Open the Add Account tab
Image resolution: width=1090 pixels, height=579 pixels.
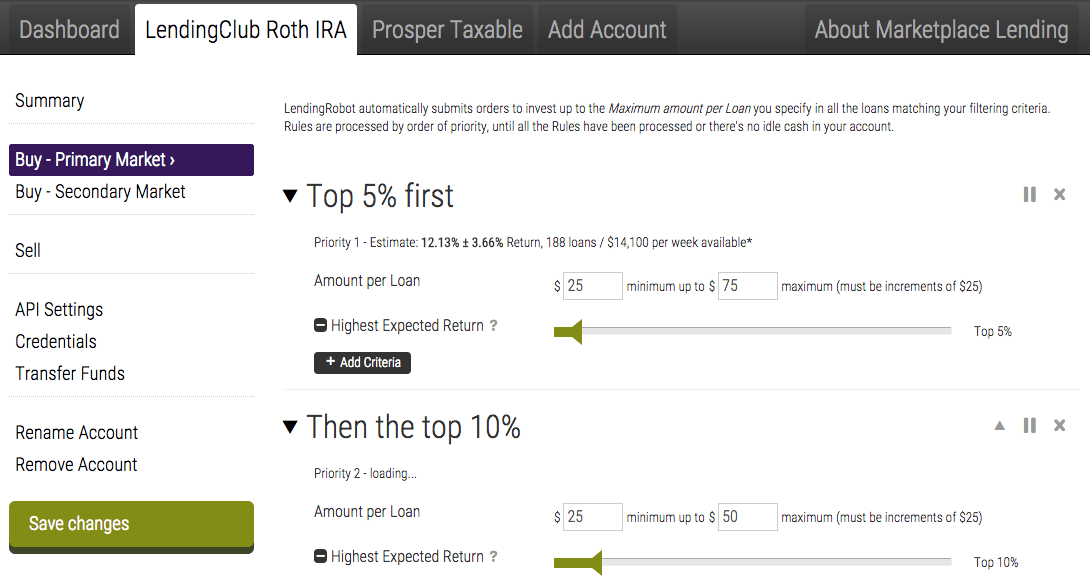607,30
